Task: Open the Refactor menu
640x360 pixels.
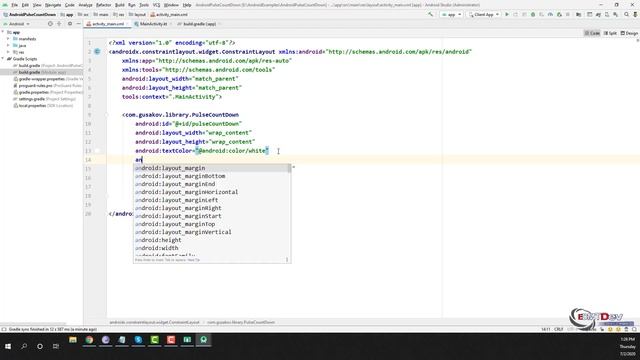Action: [103, 5]
